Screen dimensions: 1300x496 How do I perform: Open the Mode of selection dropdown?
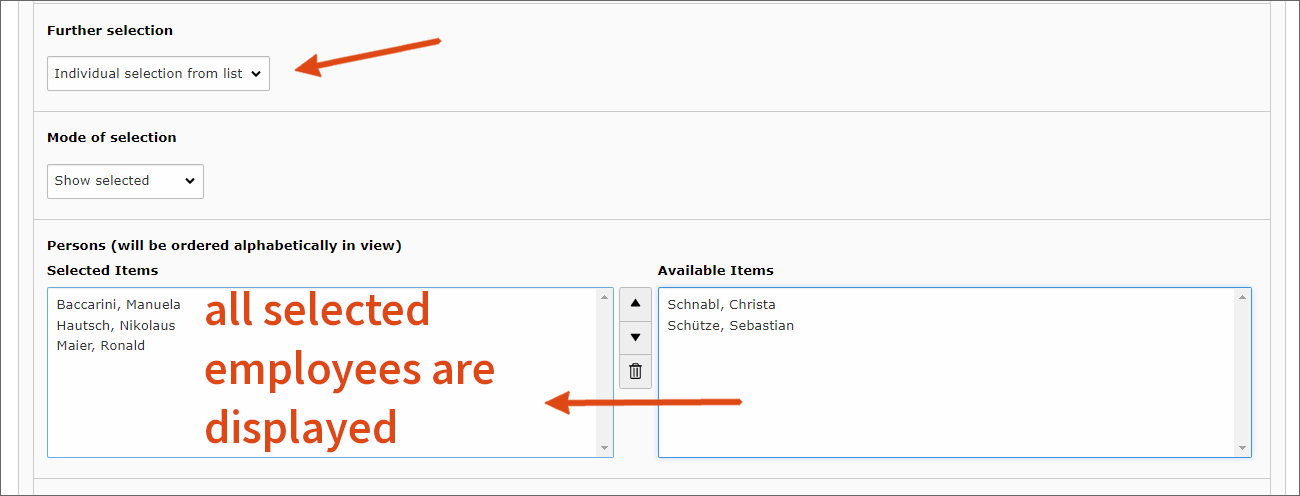[x=125, y=181]
